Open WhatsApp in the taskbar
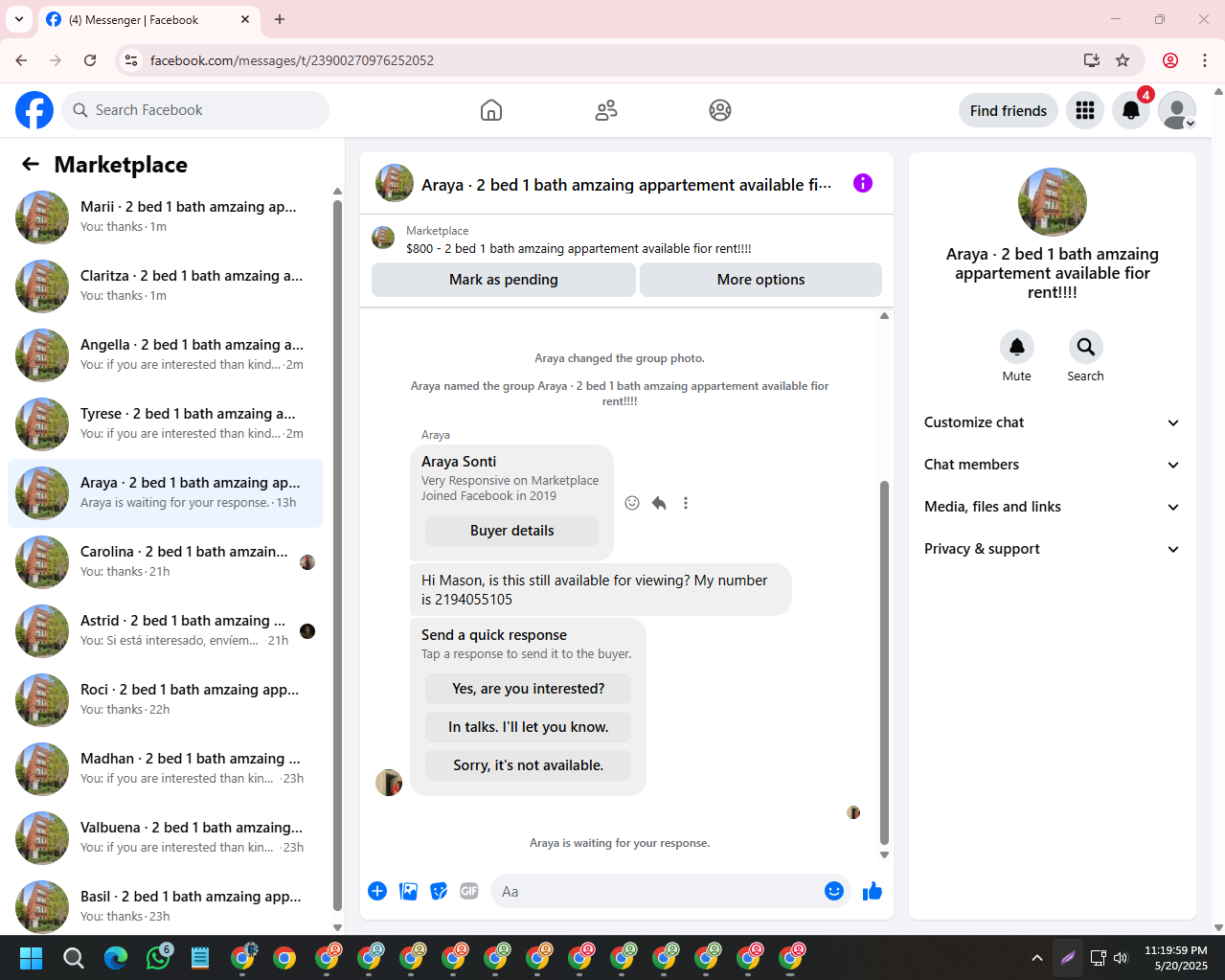The height and width of the screenshot is (980, 1225). point(158,957)
